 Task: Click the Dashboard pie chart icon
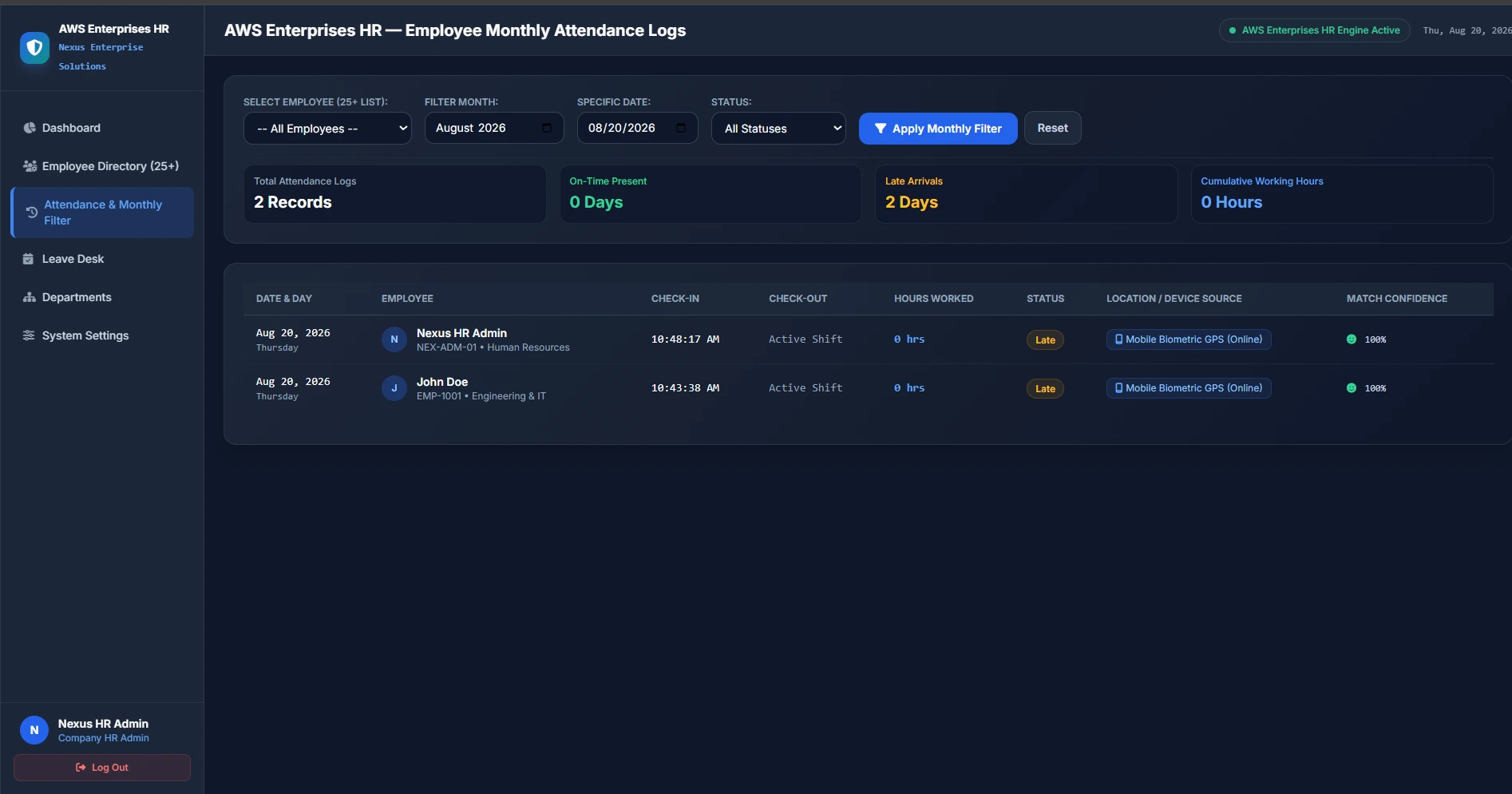tap(30, 128)
